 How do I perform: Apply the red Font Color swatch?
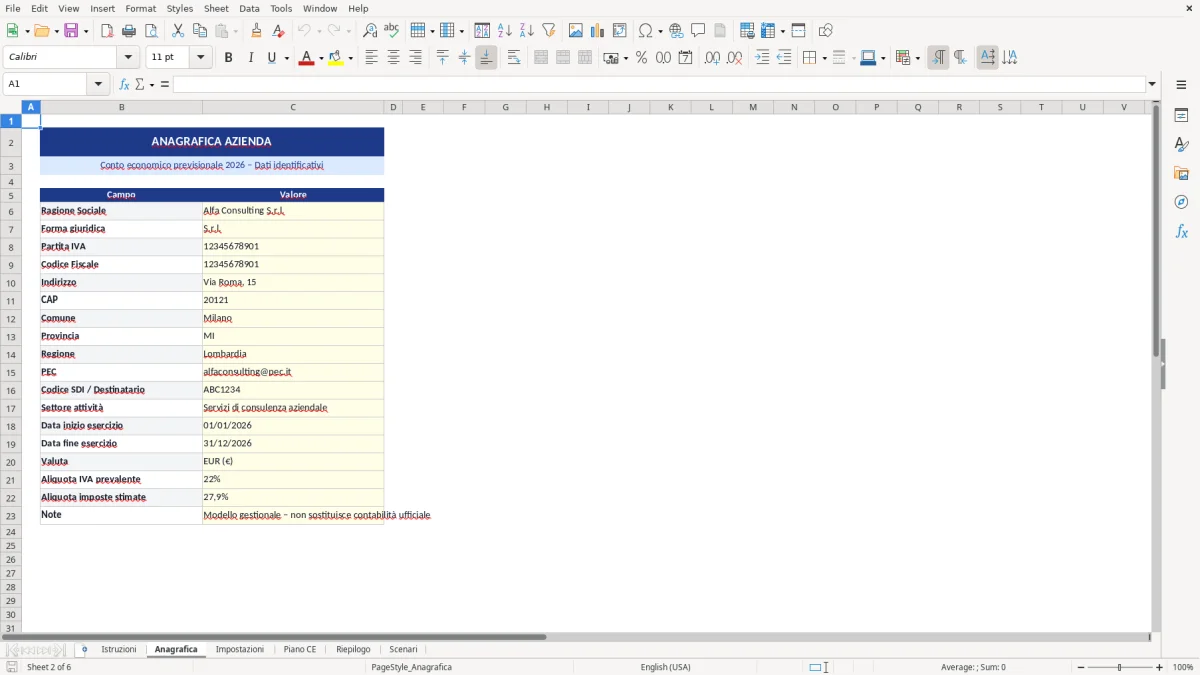tap(306, 58)
